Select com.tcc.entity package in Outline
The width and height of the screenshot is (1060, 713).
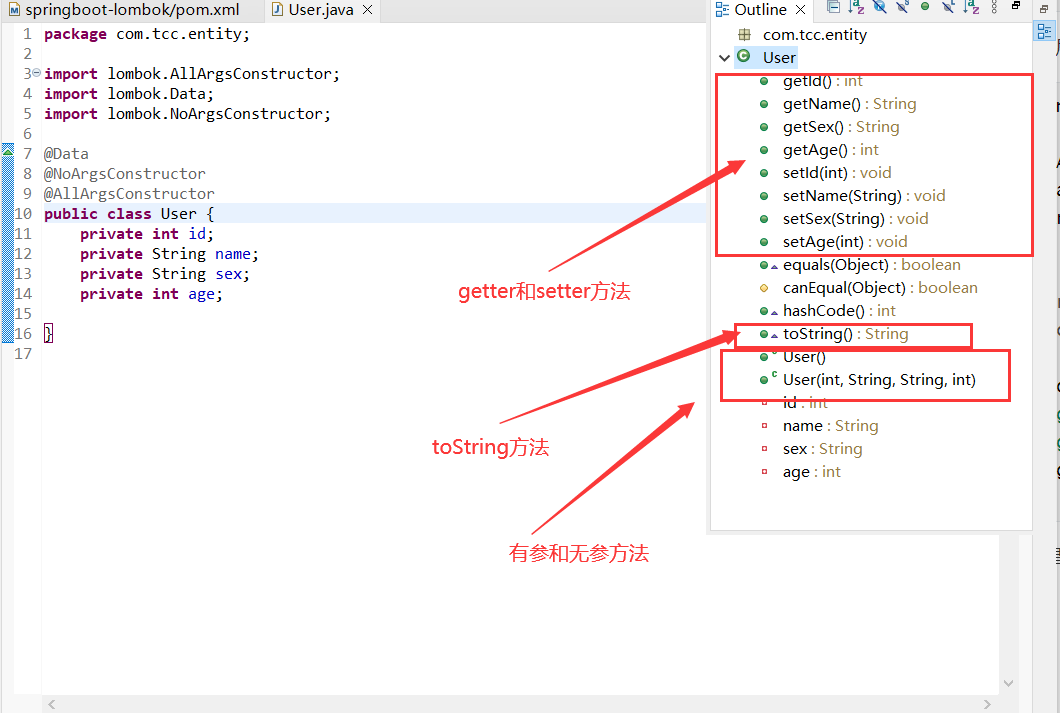815,34
